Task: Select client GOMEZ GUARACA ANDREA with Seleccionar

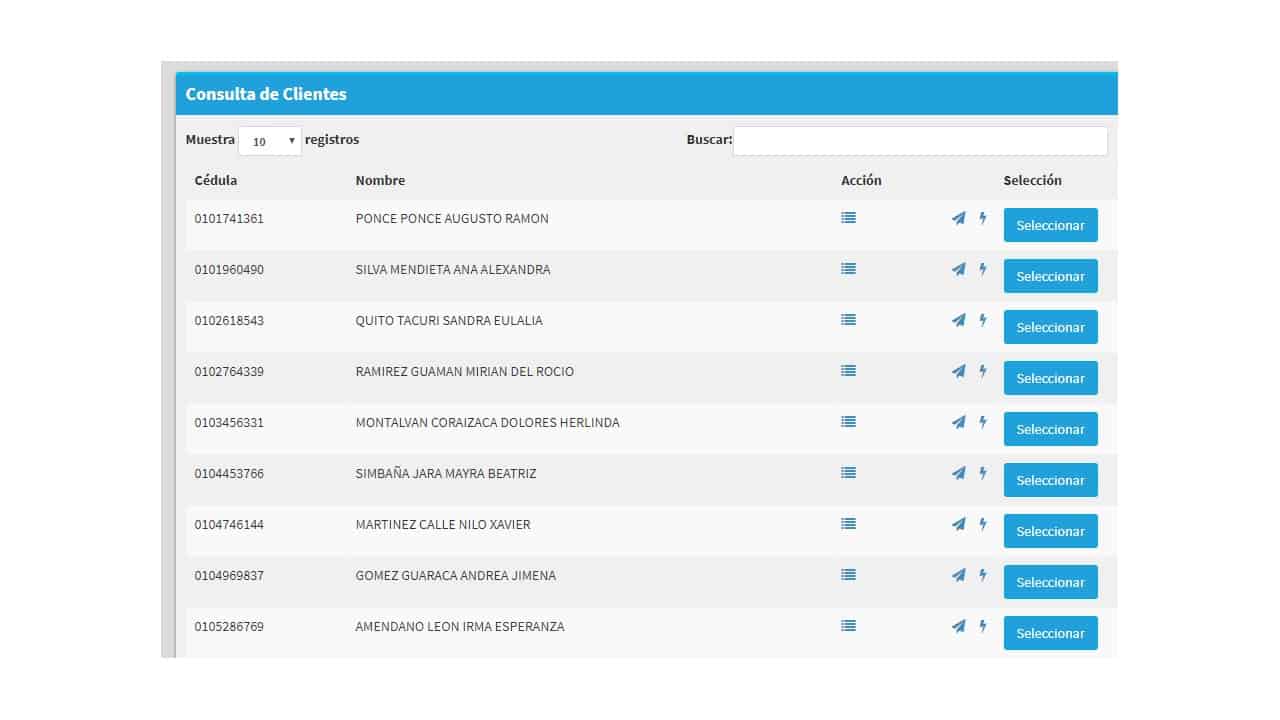Action: (x=1050, y=582)
